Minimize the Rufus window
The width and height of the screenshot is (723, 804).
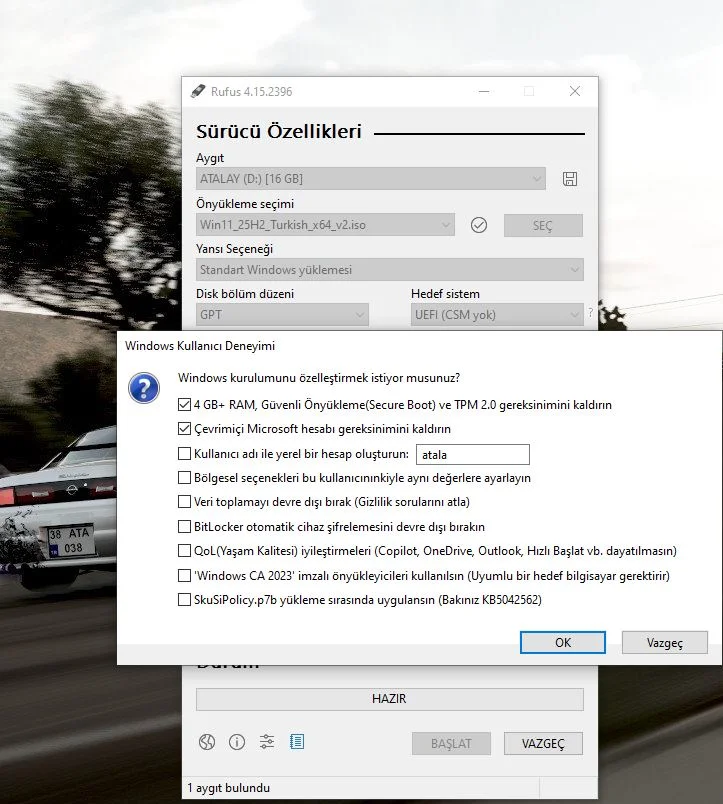point(484,91)
